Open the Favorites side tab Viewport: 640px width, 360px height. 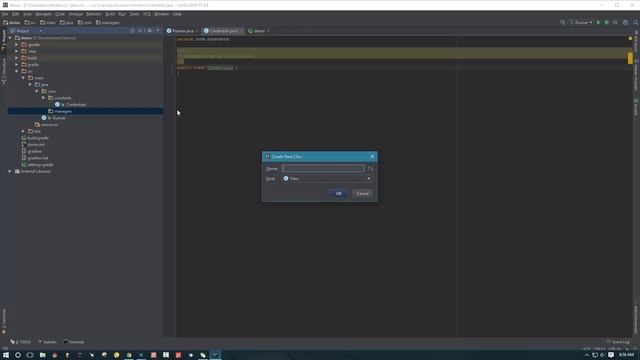pyautogui.click(x=4, y=320)
